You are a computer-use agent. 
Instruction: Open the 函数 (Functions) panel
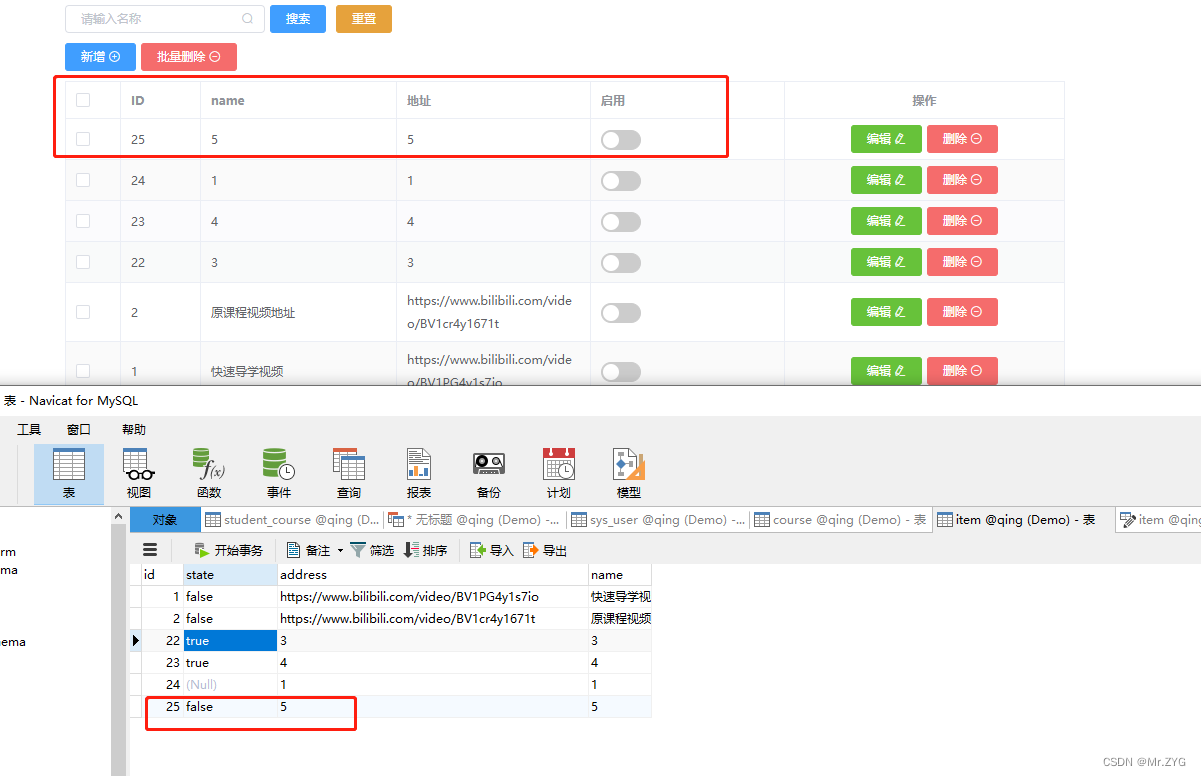[x=208, y=470]
